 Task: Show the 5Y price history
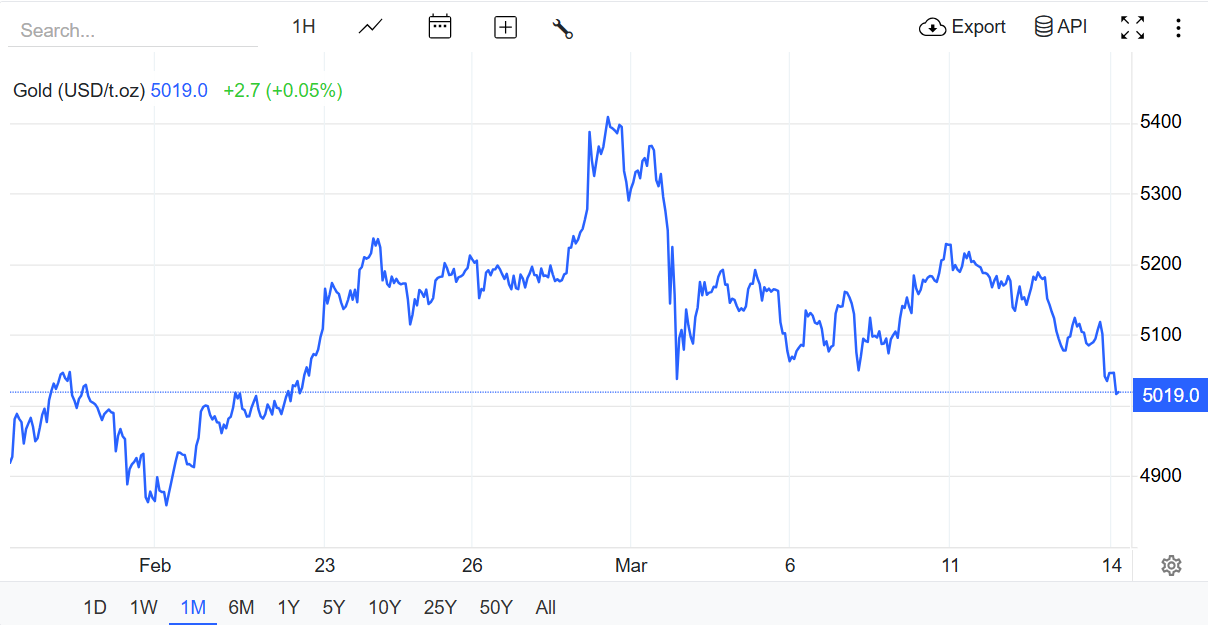pyautogui.click(x=334, y=607)
